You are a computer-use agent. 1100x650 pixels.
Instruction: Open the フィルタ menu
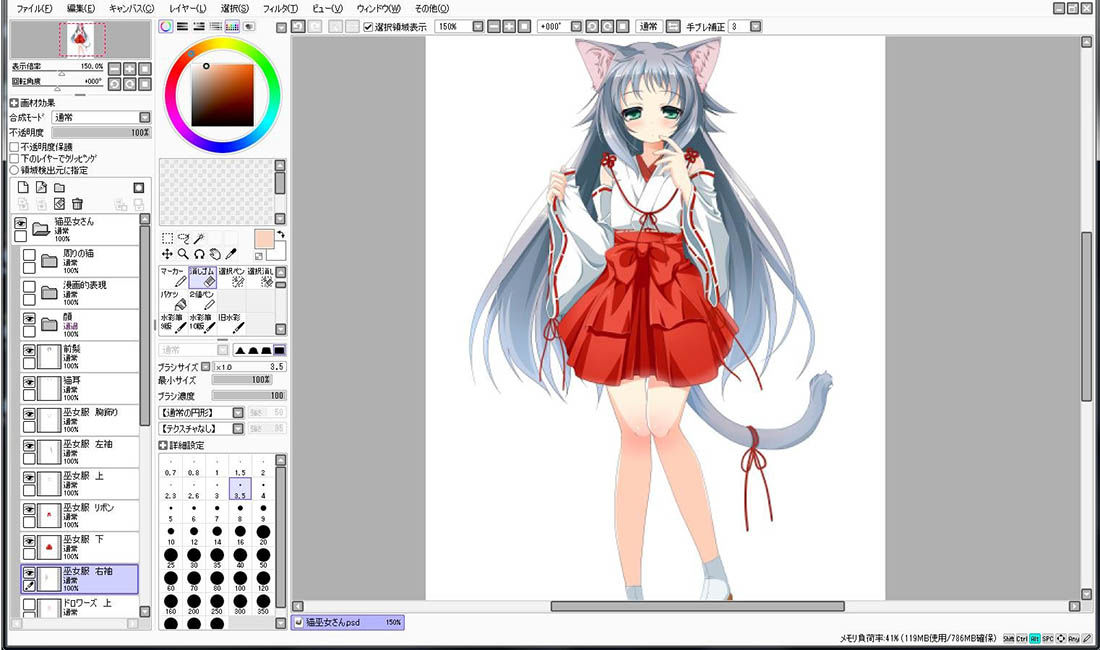pyautogui.click(x=279, y=8)
